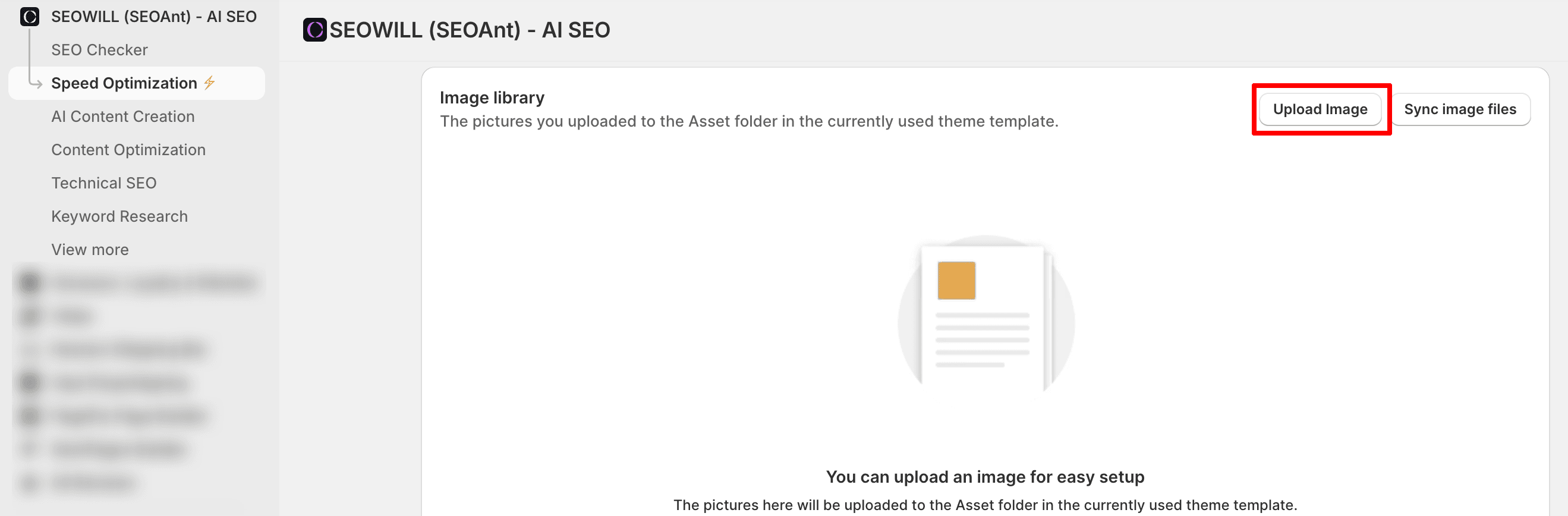Expand the View more sidebar entry
1568x516 pixels.
tap(90, 250)
